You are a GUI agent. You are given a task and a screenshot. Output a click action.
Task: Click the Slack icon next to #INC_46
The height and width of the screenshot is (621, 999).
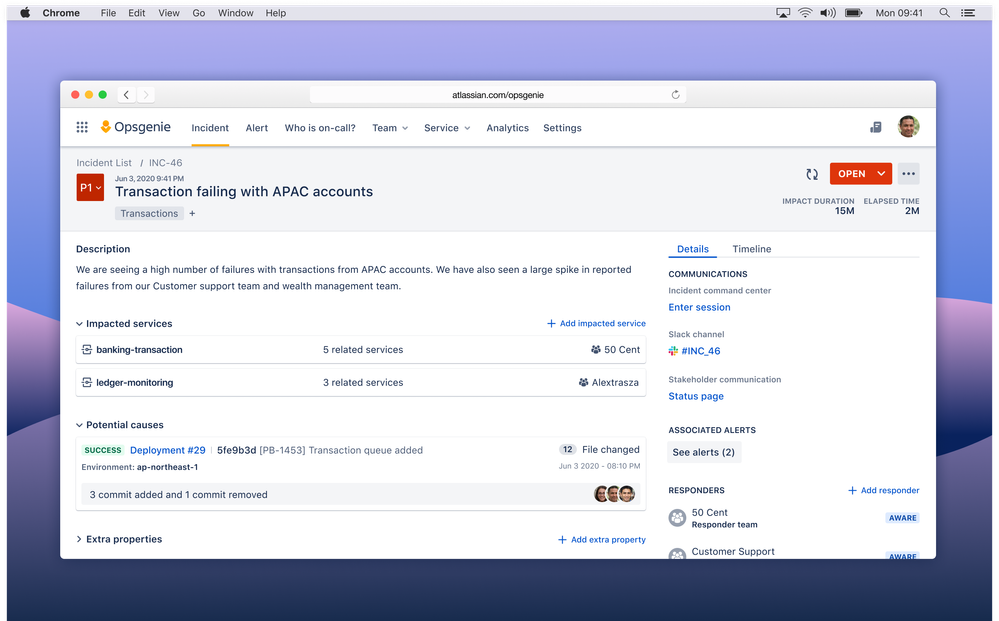[673, 351]
